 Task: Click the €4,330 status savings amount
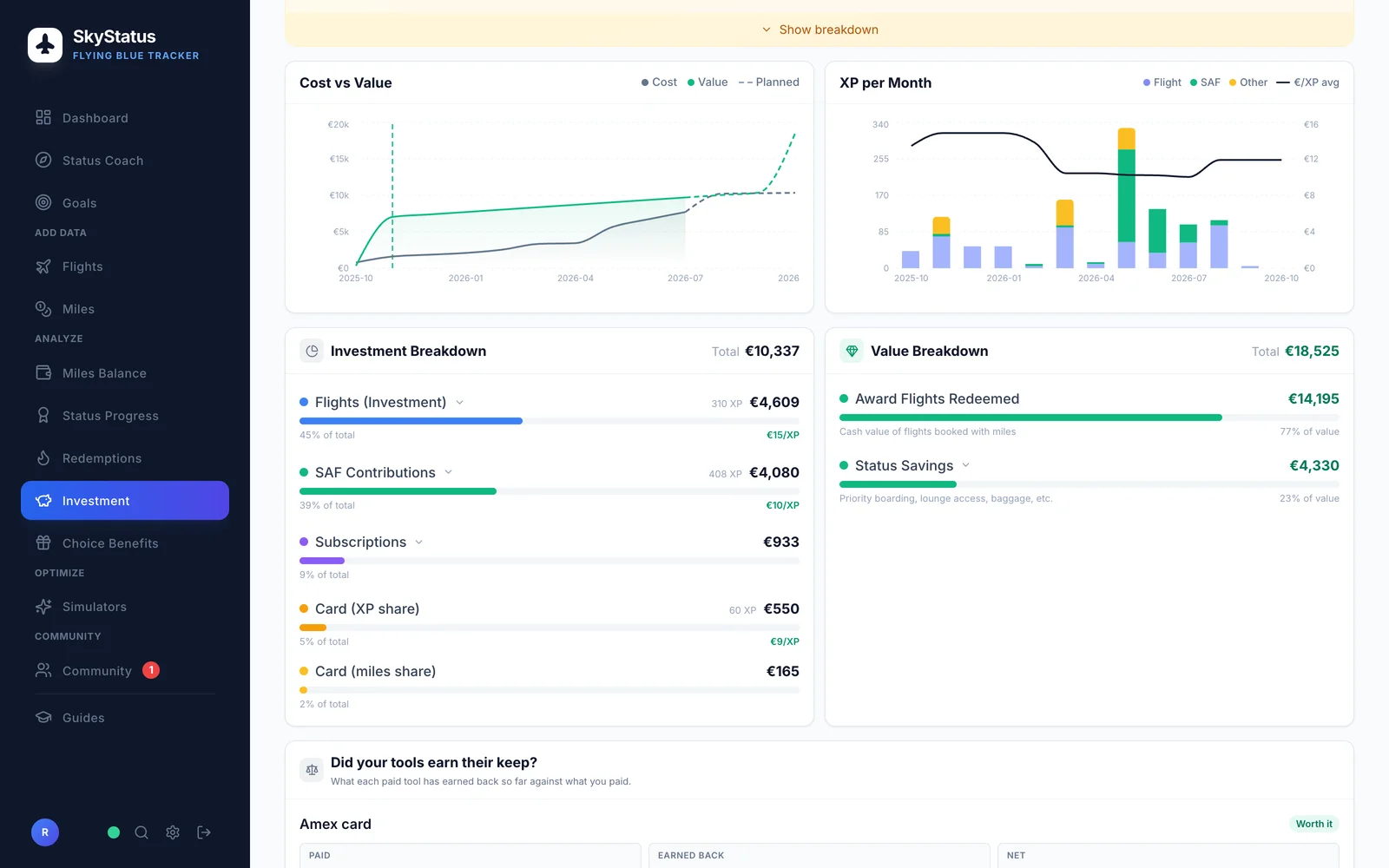tap(1314, 465)
